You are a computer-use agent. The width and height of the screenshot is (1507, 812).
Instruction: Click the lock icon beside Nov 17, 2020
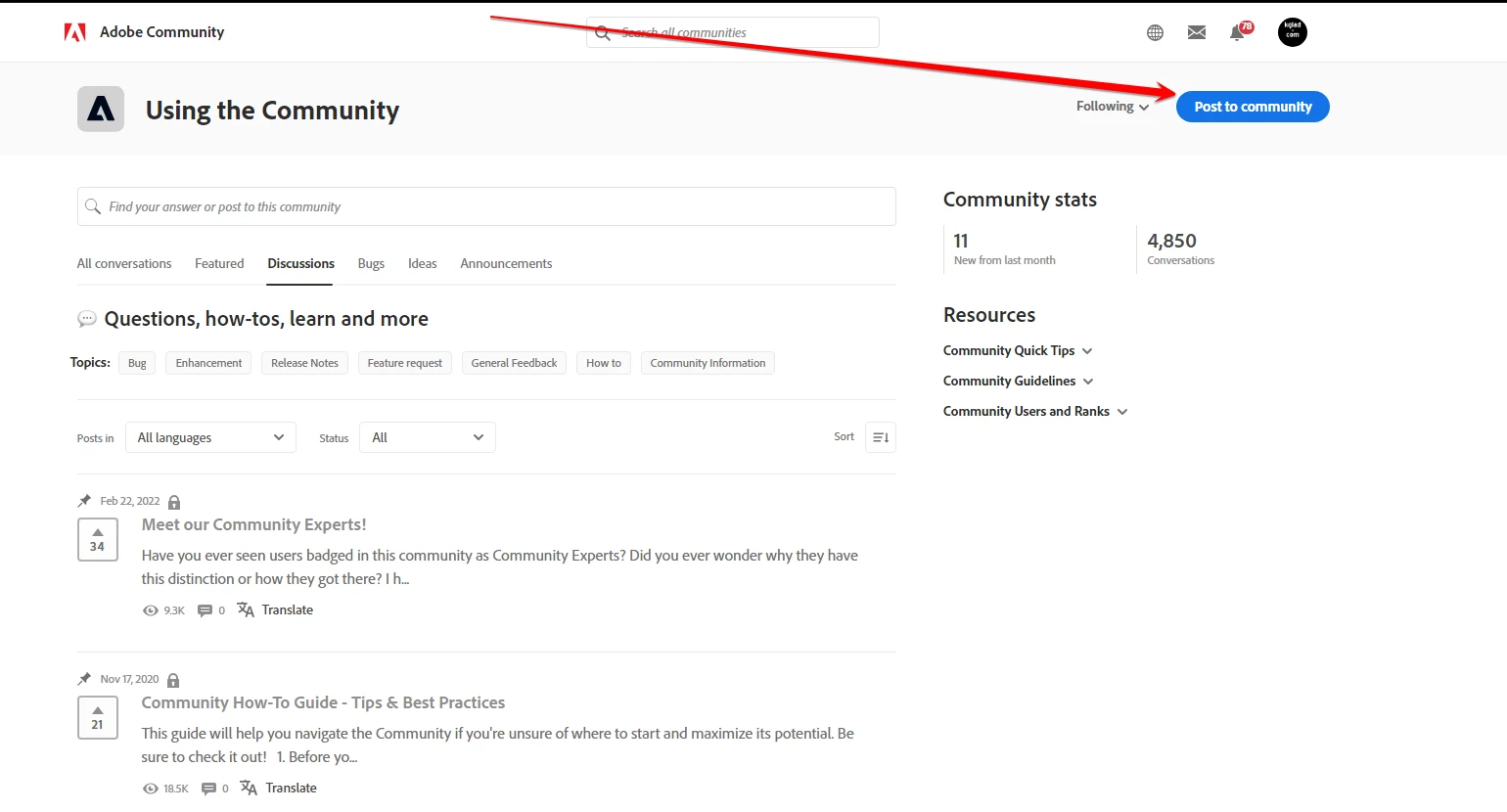click(173, 680)
